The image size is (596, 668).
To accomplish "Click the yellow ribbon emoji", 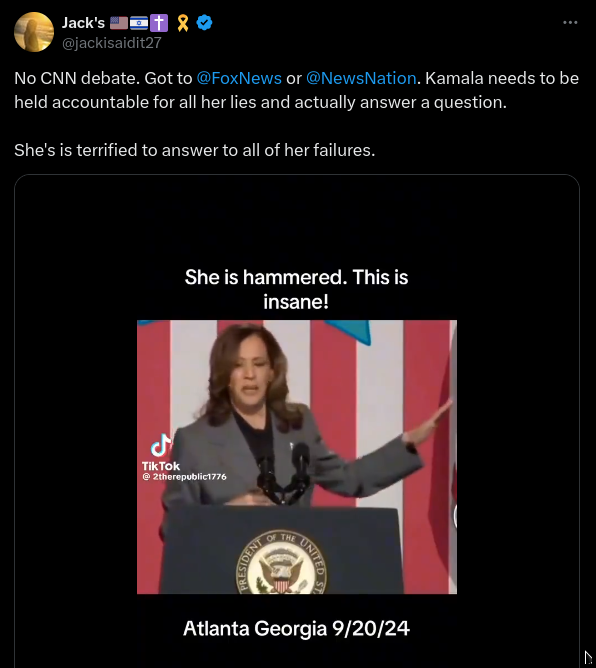I will point(183,23).
